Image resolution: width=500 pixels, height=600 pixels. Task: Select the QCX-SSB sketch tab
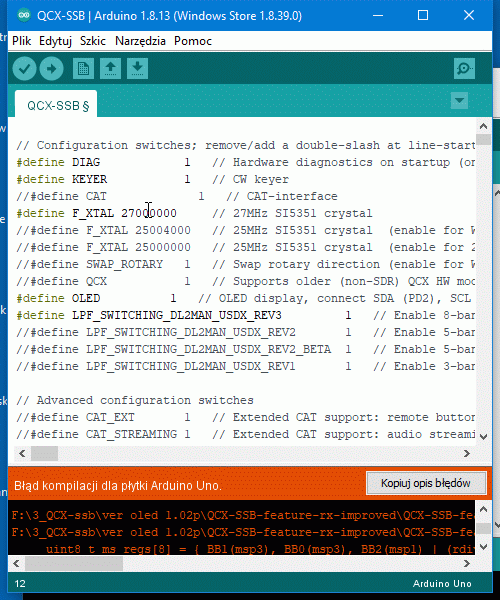click(x=56, y=105)
